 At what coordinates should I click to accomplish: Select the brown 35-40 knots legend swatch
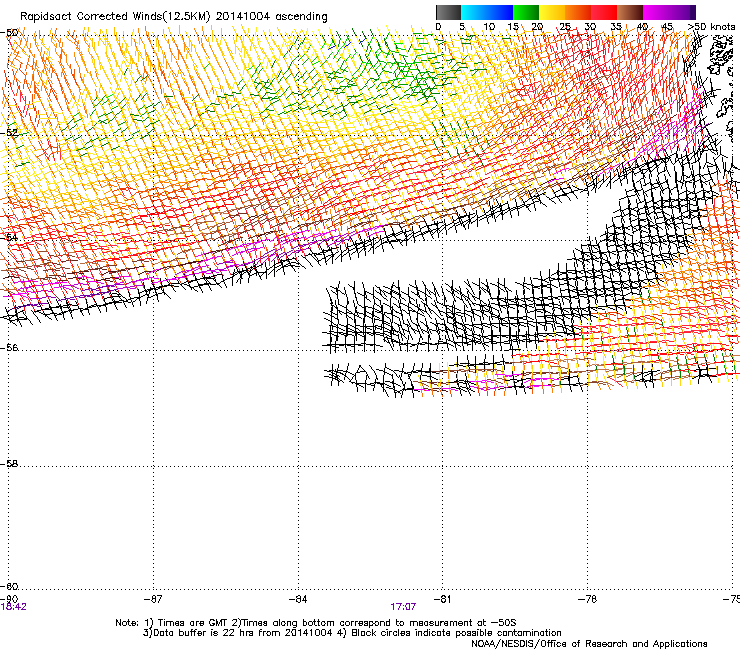click(630, 12)
